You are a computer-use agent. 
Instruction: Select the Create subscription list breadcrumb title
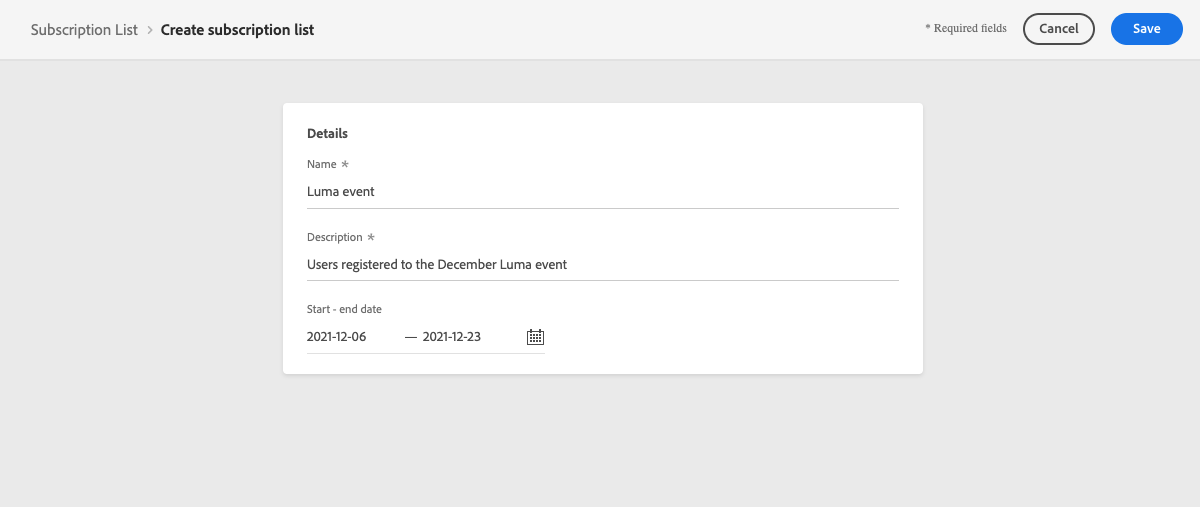coord(237,30)
